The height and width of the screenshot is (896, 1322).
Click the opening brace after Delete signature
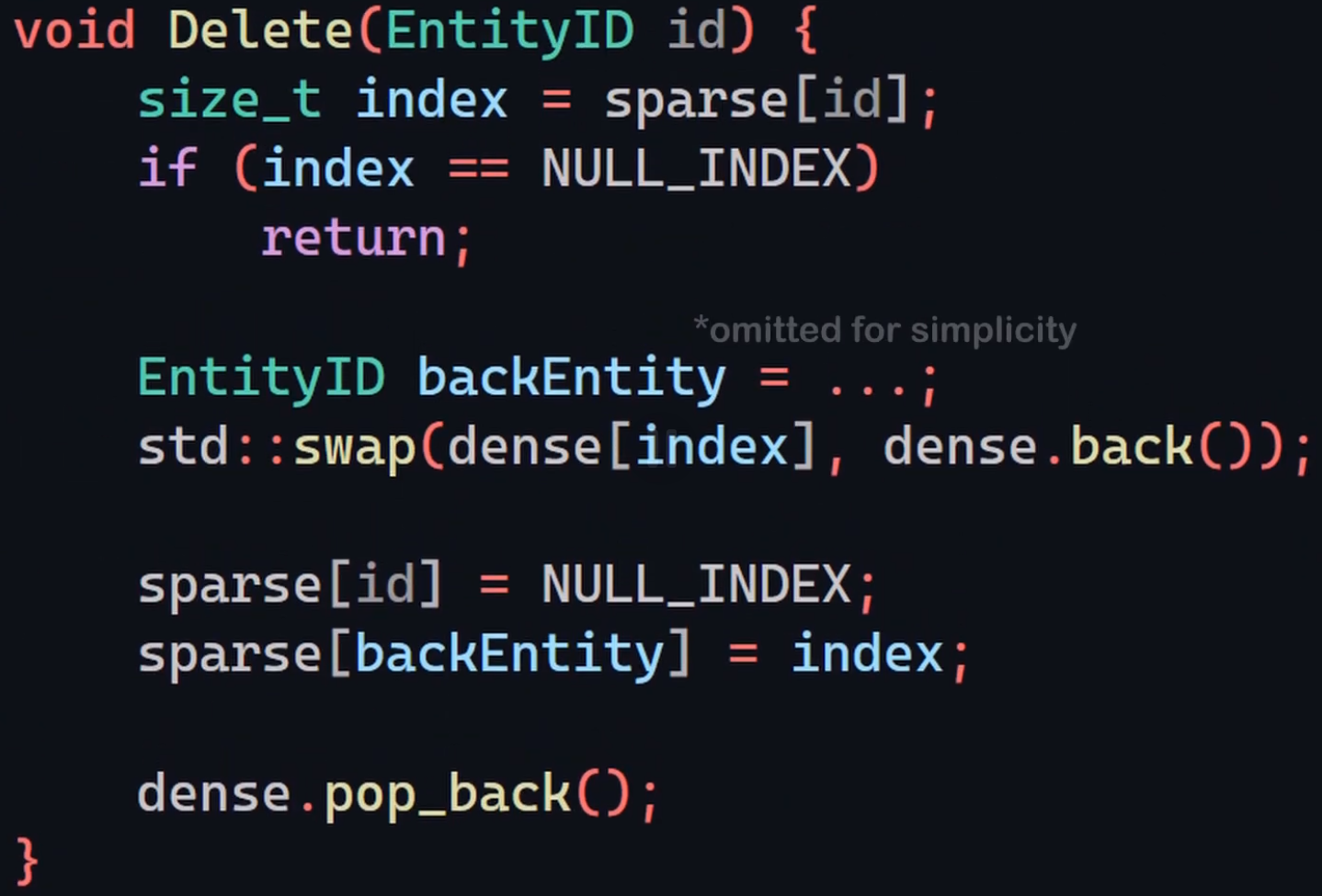pos(804,30)
